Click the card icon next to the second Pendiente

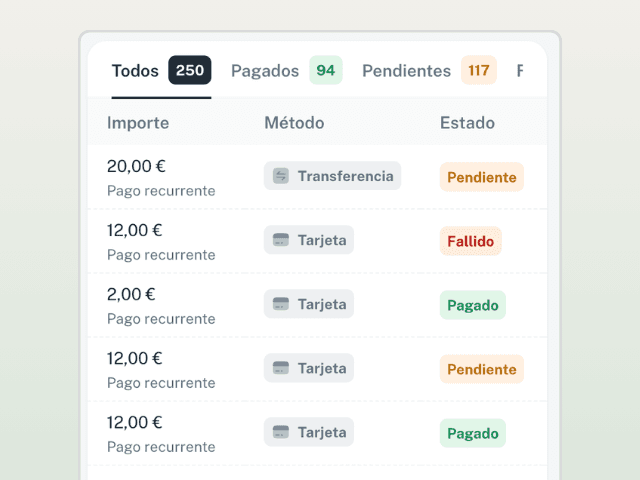tap(281, 368)
